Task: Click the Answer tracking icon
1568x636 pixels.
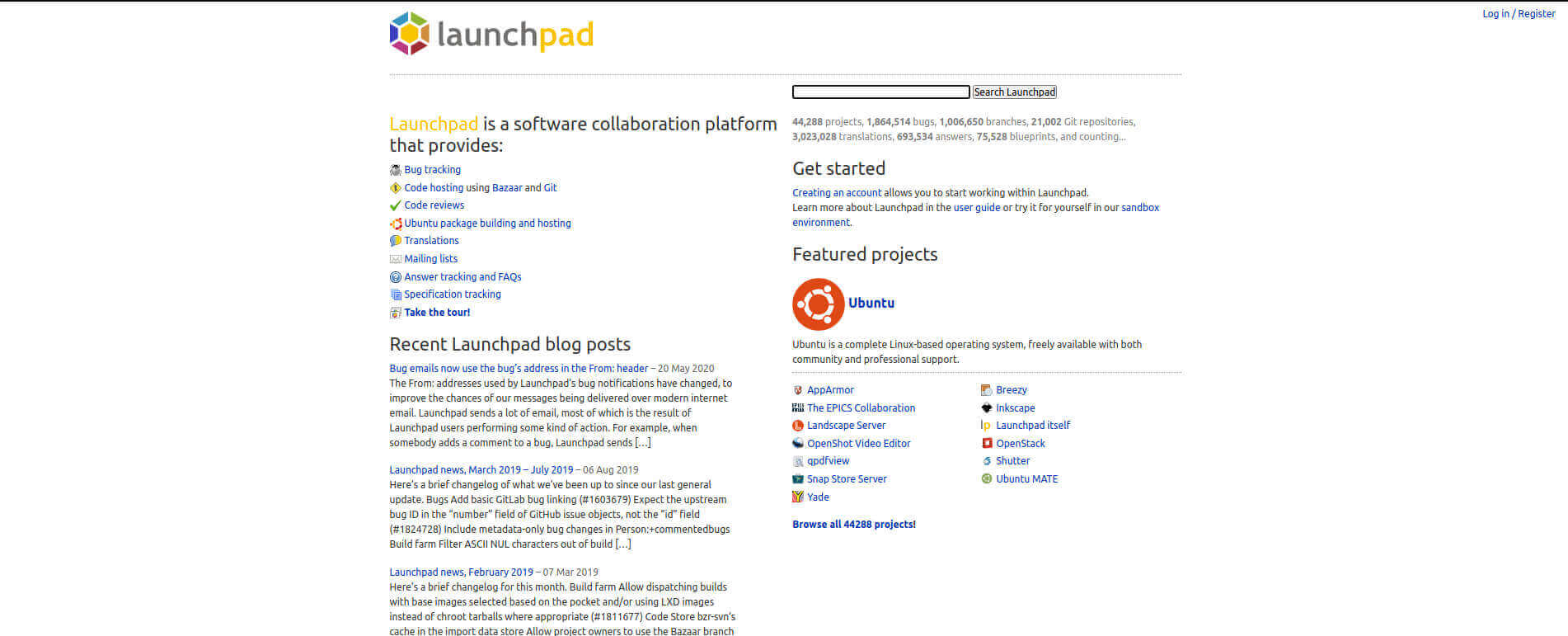Action: click(x=396, y=277)
